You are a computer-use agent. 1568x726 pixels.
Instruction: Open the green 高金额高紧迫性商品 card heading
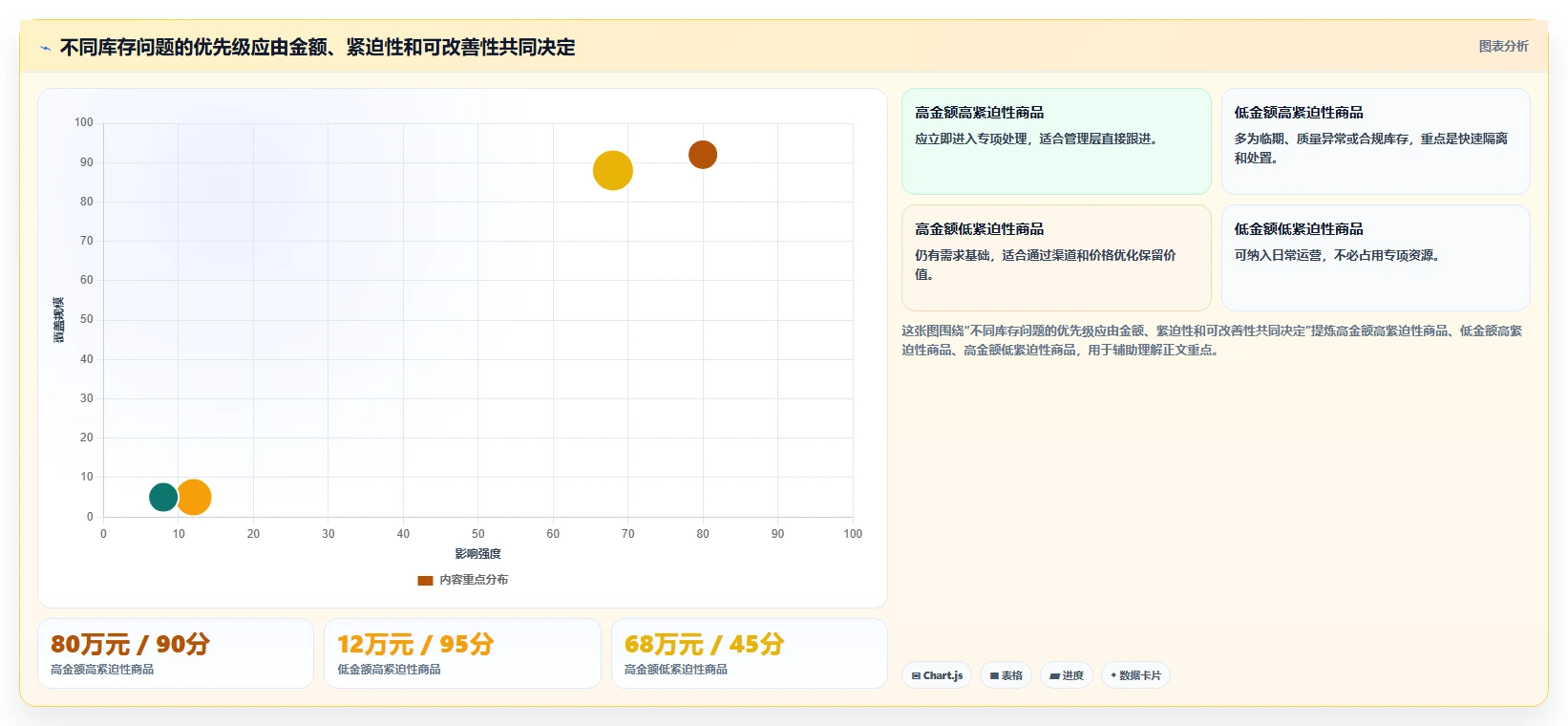point(979,113)
